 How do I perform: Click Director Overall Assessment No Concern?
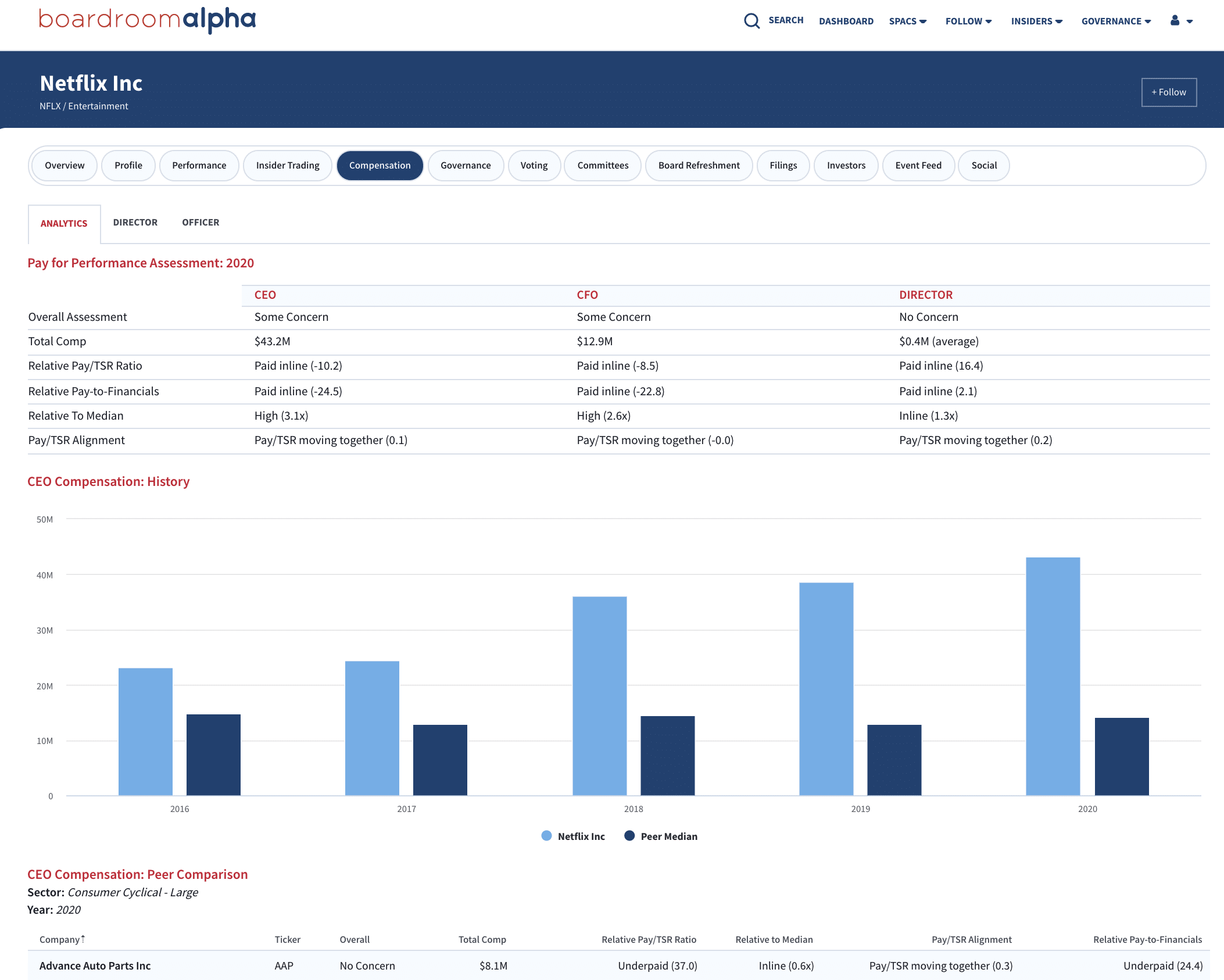929,317
